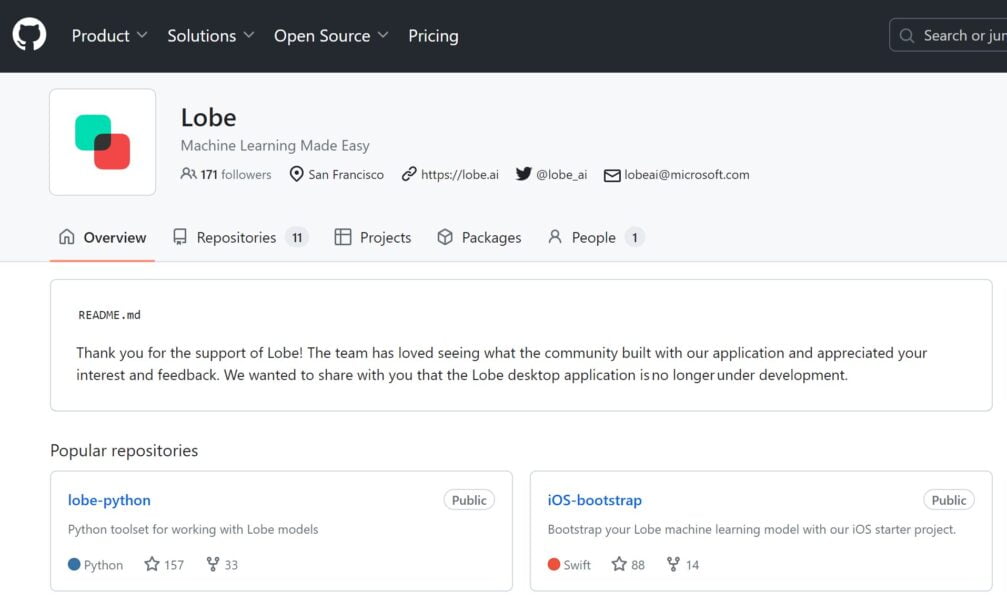Viewport: 1007px width, 600px height.
Task: Click the Public badge on iOS-bootstrap
Action: click(x=949, y=500)
